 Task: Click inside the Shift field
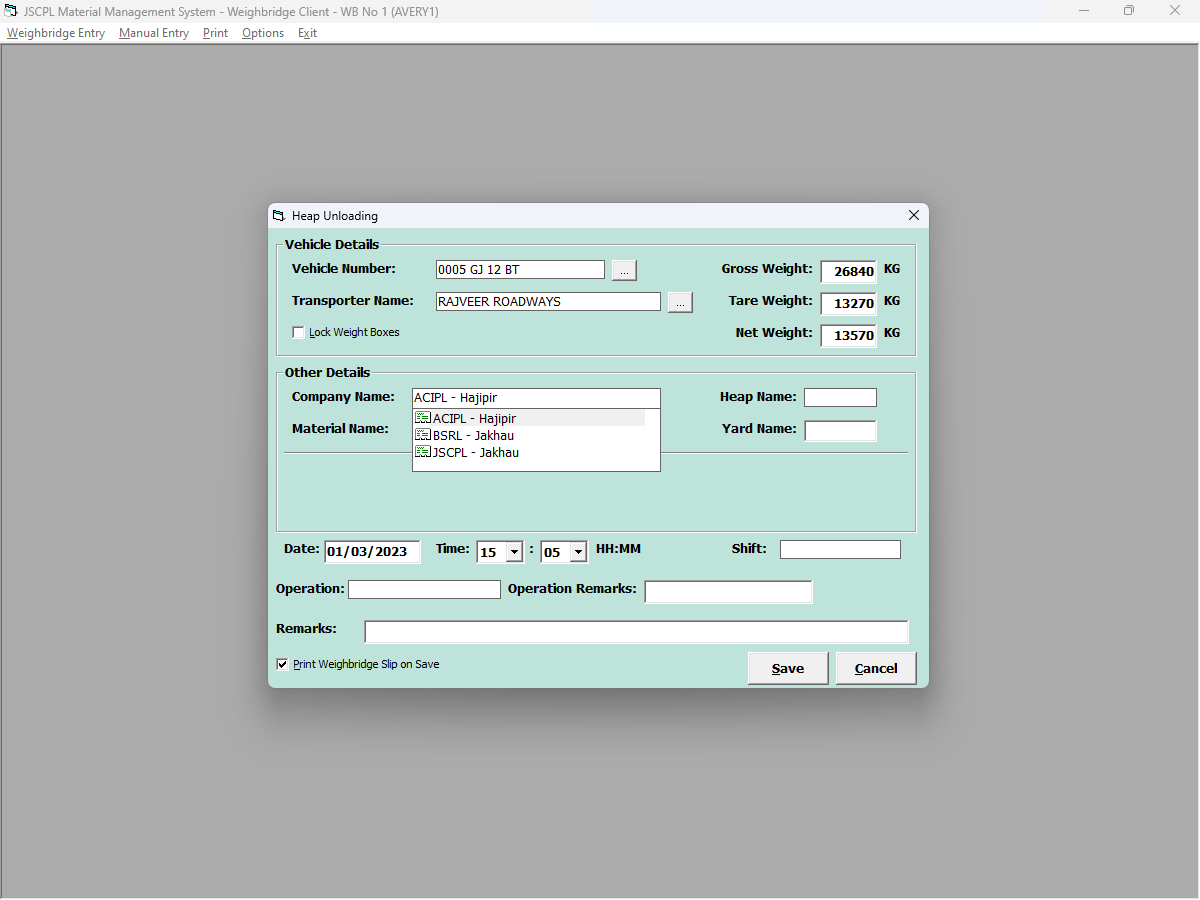(x=840, y=548)
